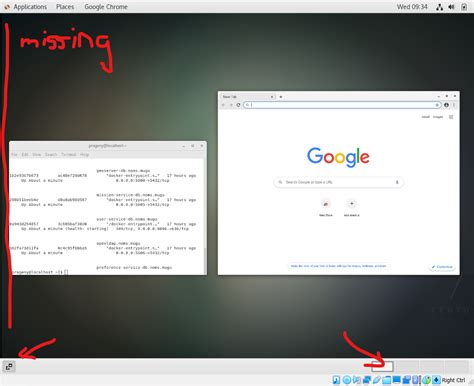Click the Right Ctrl host key label

tap(453, 380)
